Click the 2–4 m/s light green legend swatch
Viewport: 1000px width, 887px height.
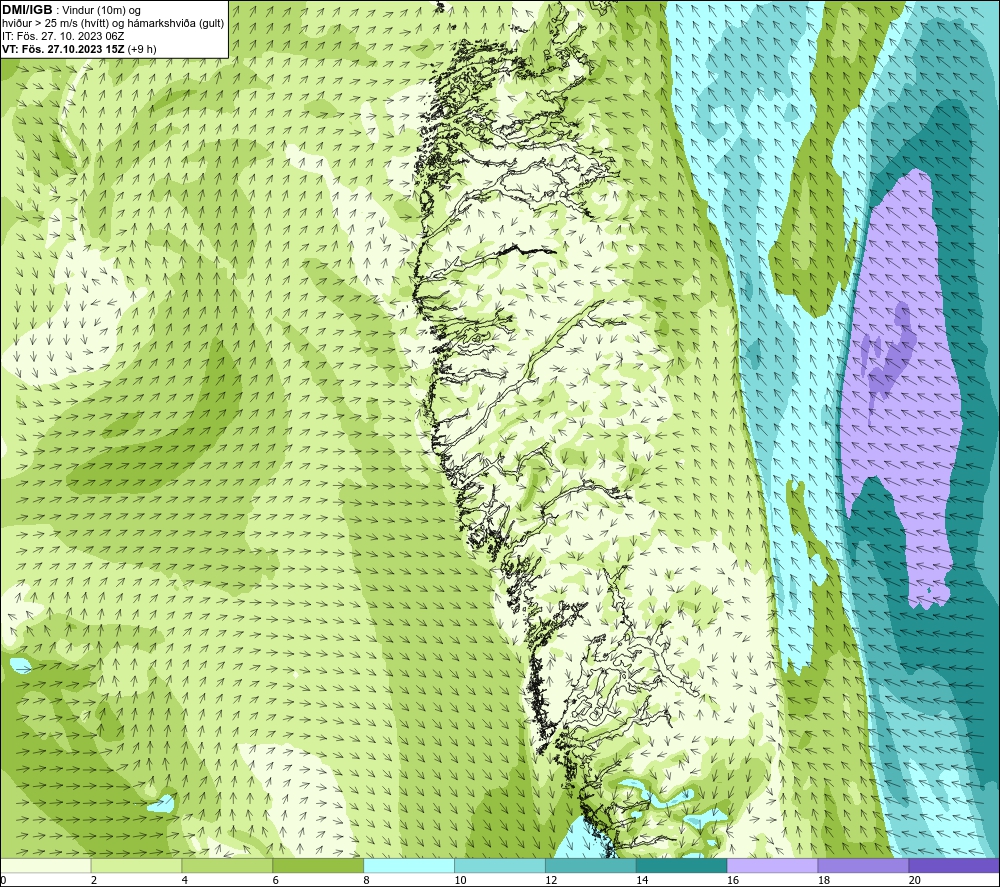coord(136,866)
